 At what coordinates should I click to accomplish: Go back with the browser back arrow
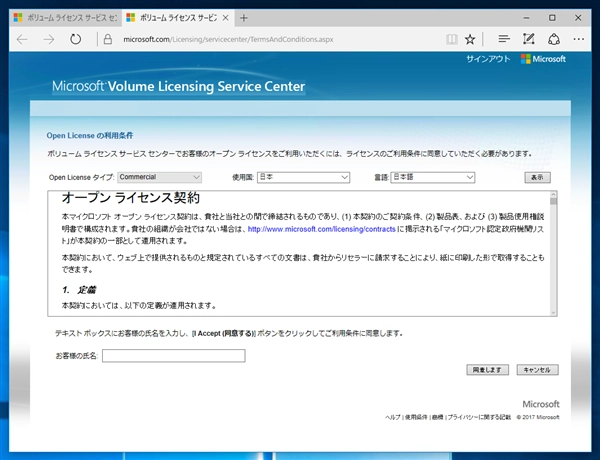(x=22, y=39)
